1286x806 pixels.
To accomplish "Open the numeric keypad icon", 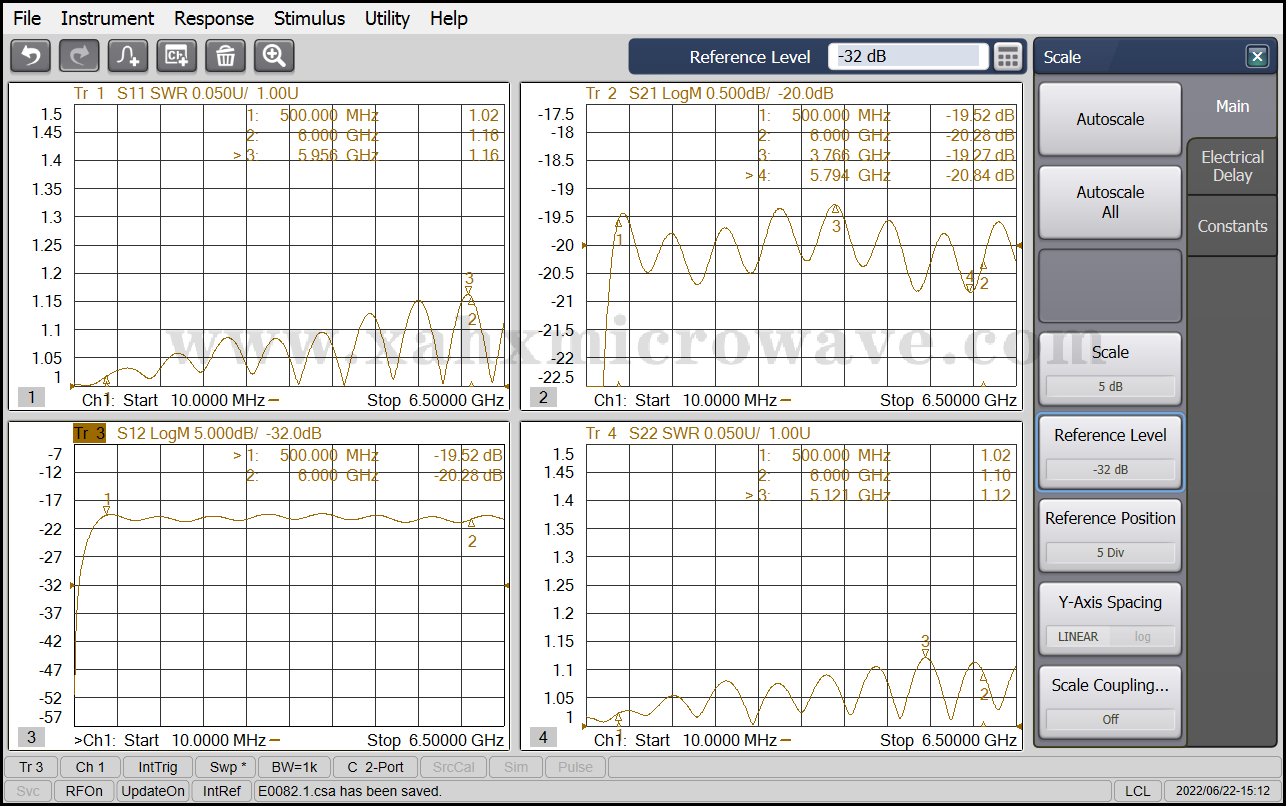I will coord(1008,57).
